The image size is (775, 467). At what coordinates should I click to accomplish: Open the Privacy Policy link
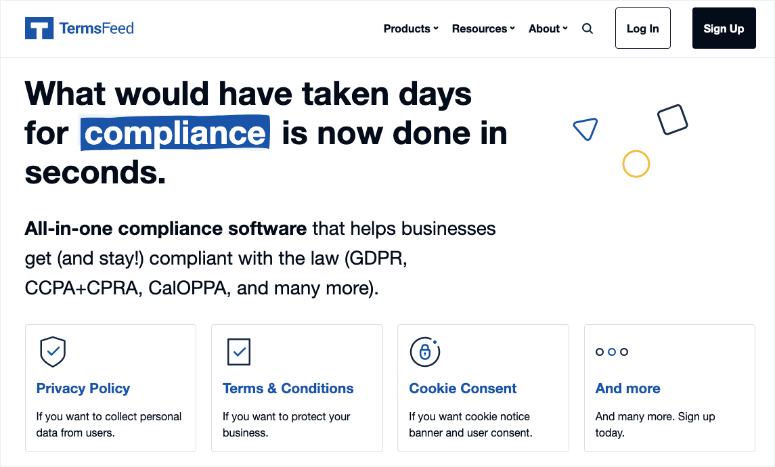click(x=83, y=388)
